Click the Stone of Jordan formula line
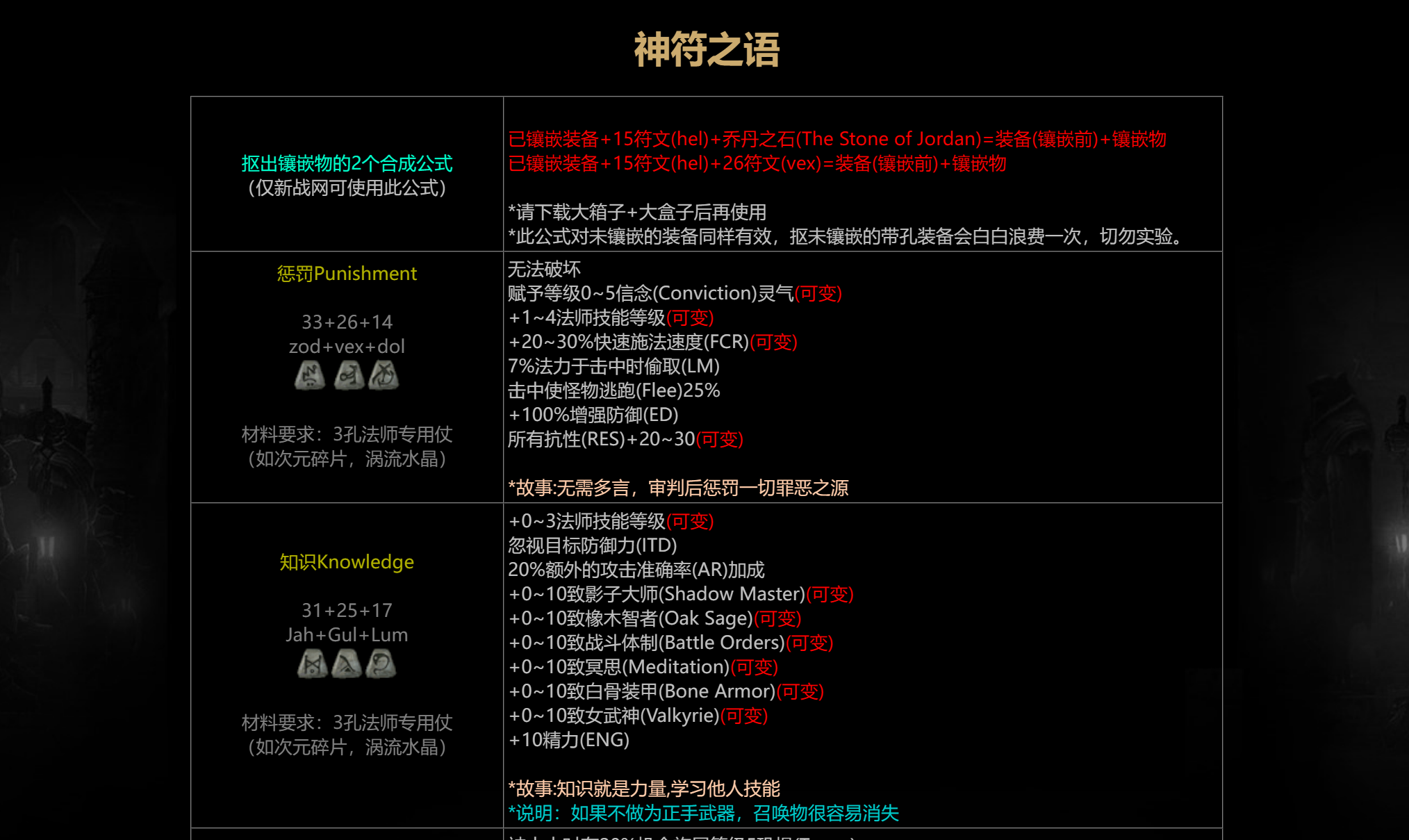The width and height of the screenshot is (1409, 840). click(837, 139)
